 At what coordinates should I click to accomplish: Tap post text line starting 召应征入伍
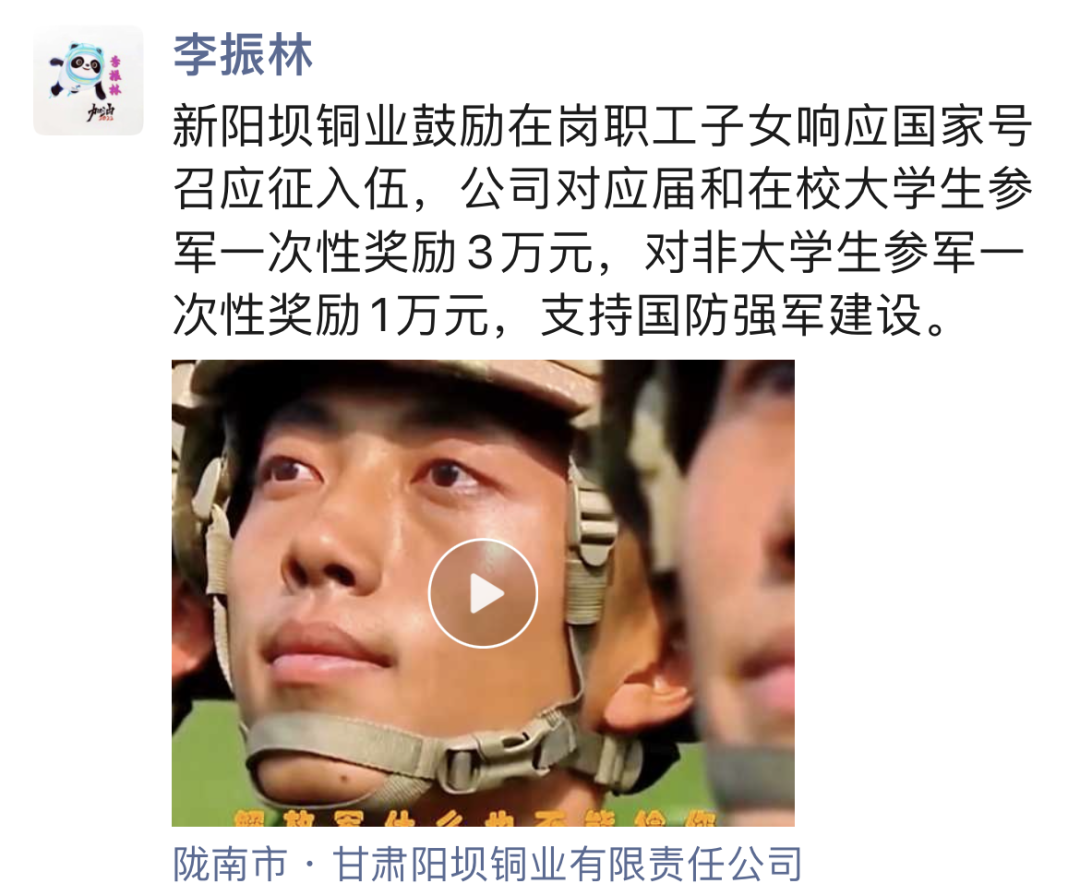602,189
